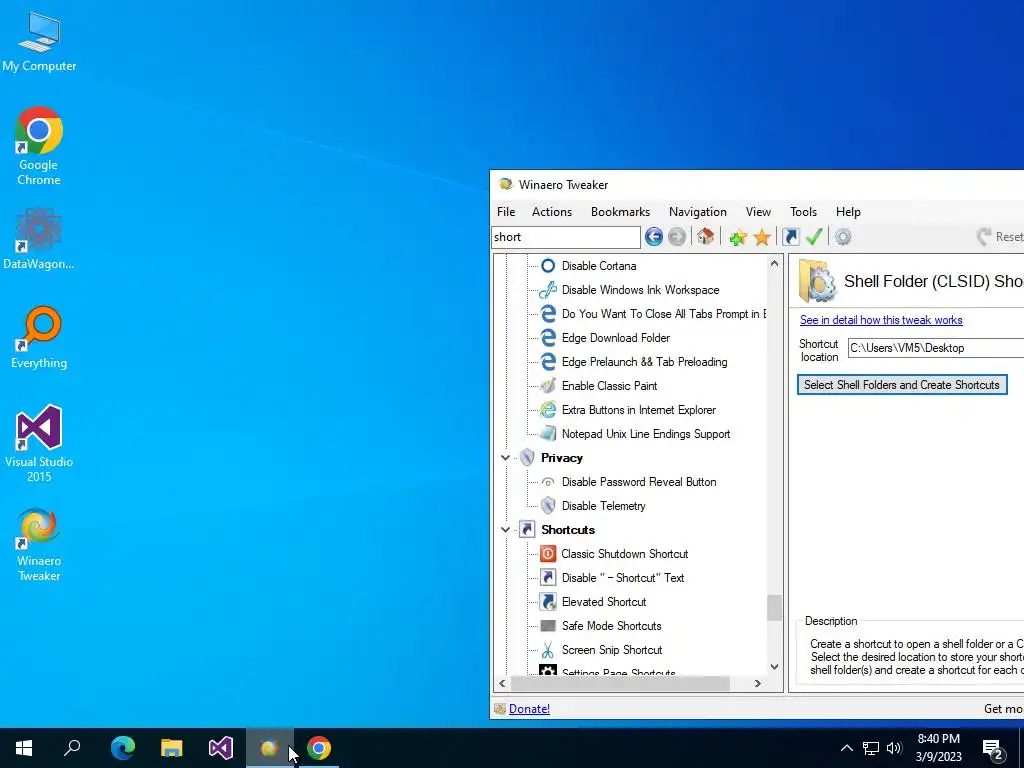
Task: Select Winaero Tweaker desktop shortcut
Action: point(39,545)
